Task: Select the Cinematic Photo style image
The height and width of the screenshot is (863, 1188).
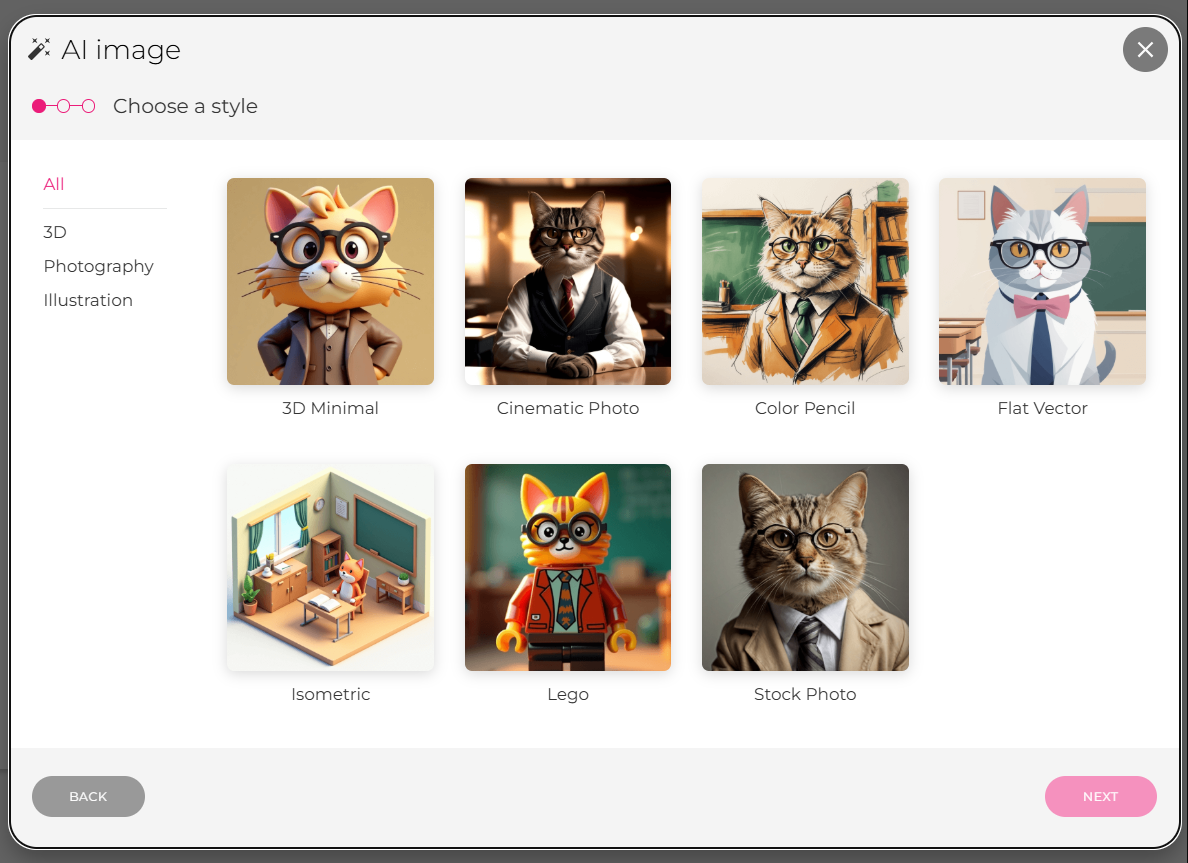Action: (567, 281)
